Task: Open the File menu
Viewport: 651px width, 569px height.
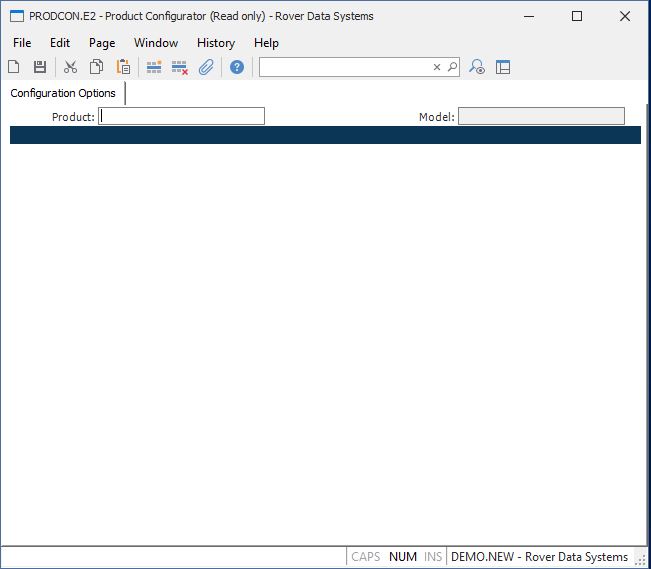Action: point(22,43)
